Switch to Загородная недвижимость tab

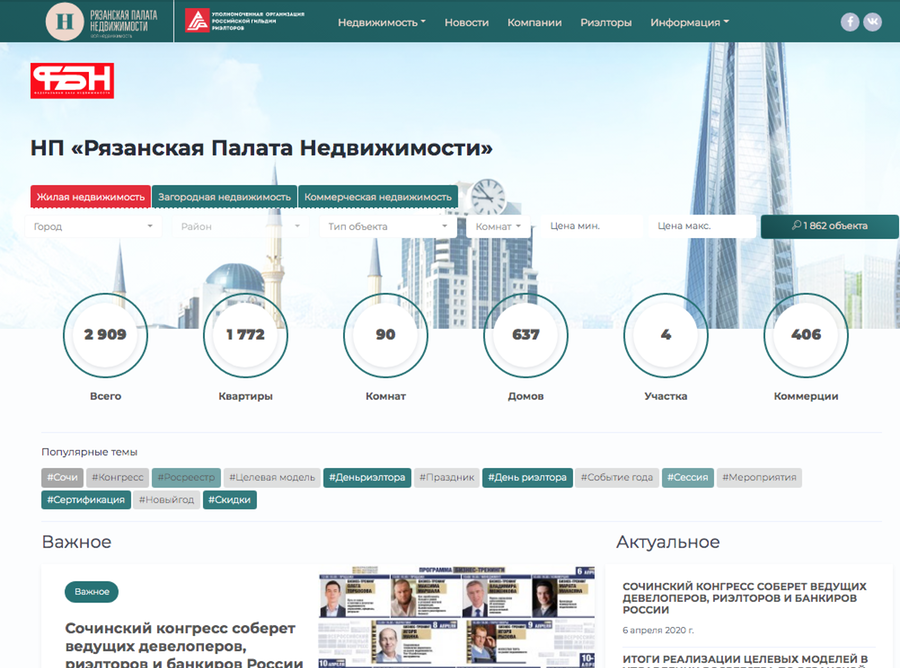pos(224,197)
